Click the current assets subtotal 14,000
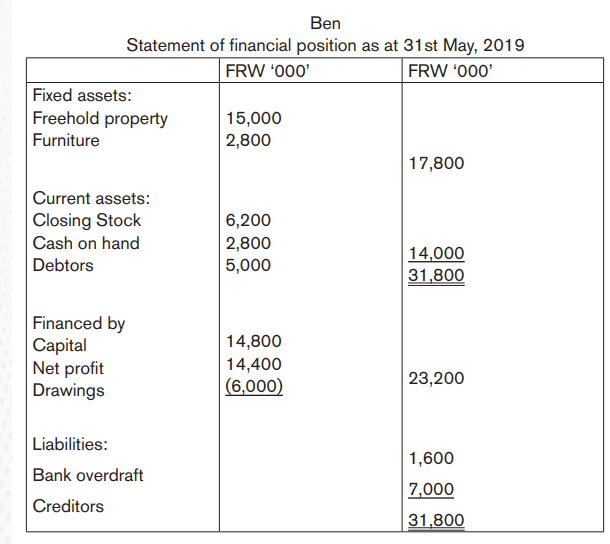 (436, 253)
